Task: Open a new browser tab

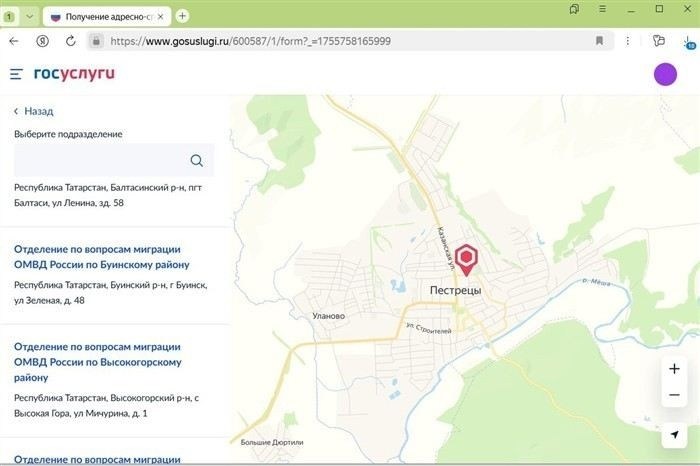Action: (x=182, y=16)
